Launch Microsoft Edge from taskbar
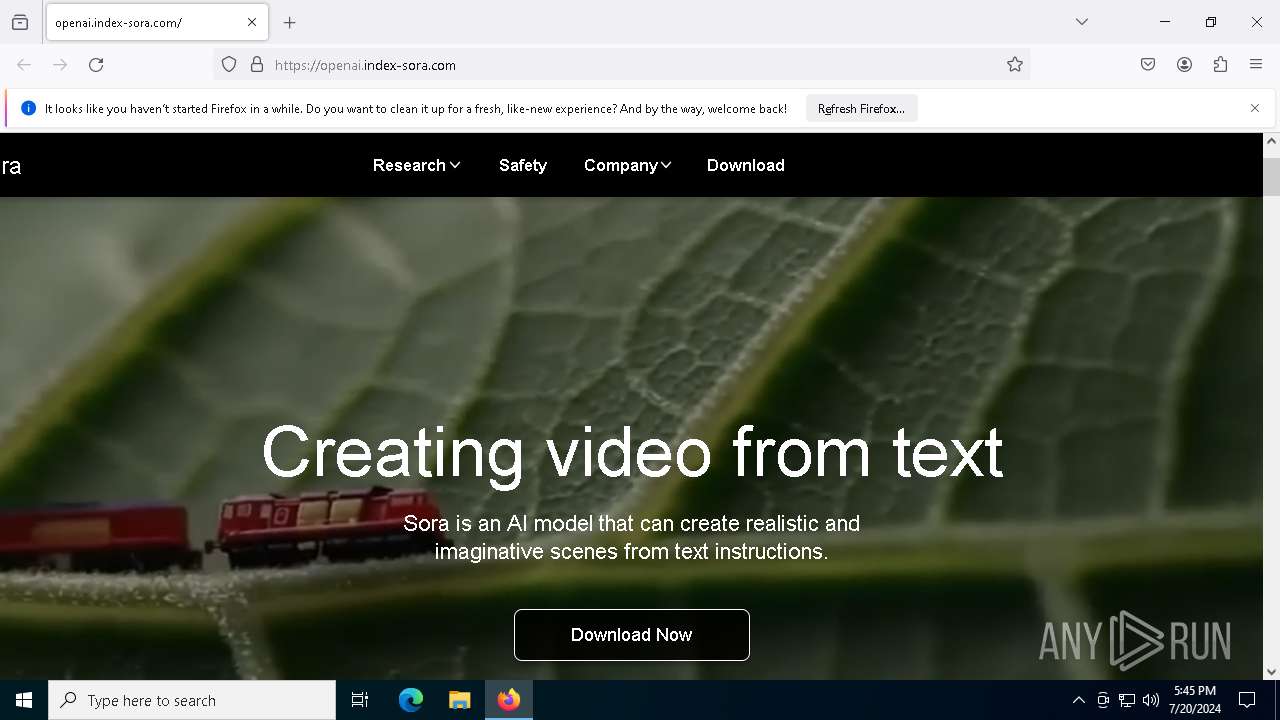Image resolution: width=1280 pixels, height=720 pixels. pyautogui.click(x=411, y=700)
